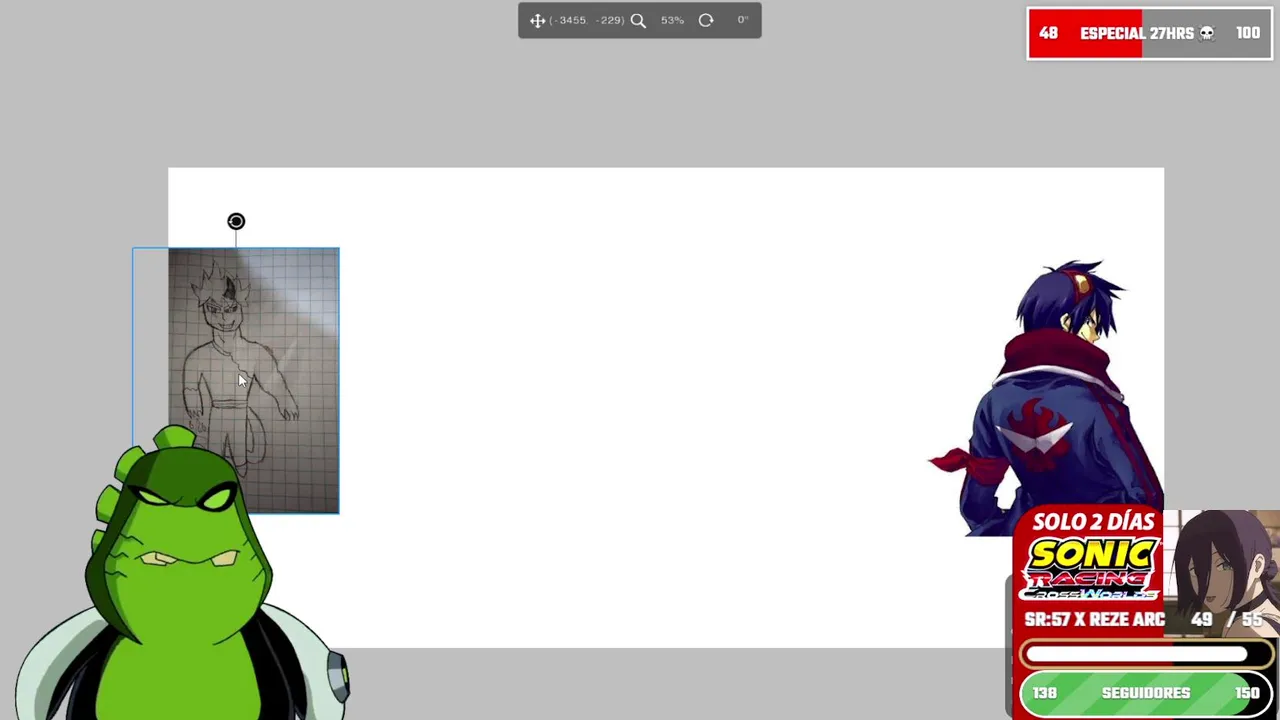This screenshot has height=720, width=1280.
Task: Click the rotation handle above the sketch image
Action: tap(236, 221)
